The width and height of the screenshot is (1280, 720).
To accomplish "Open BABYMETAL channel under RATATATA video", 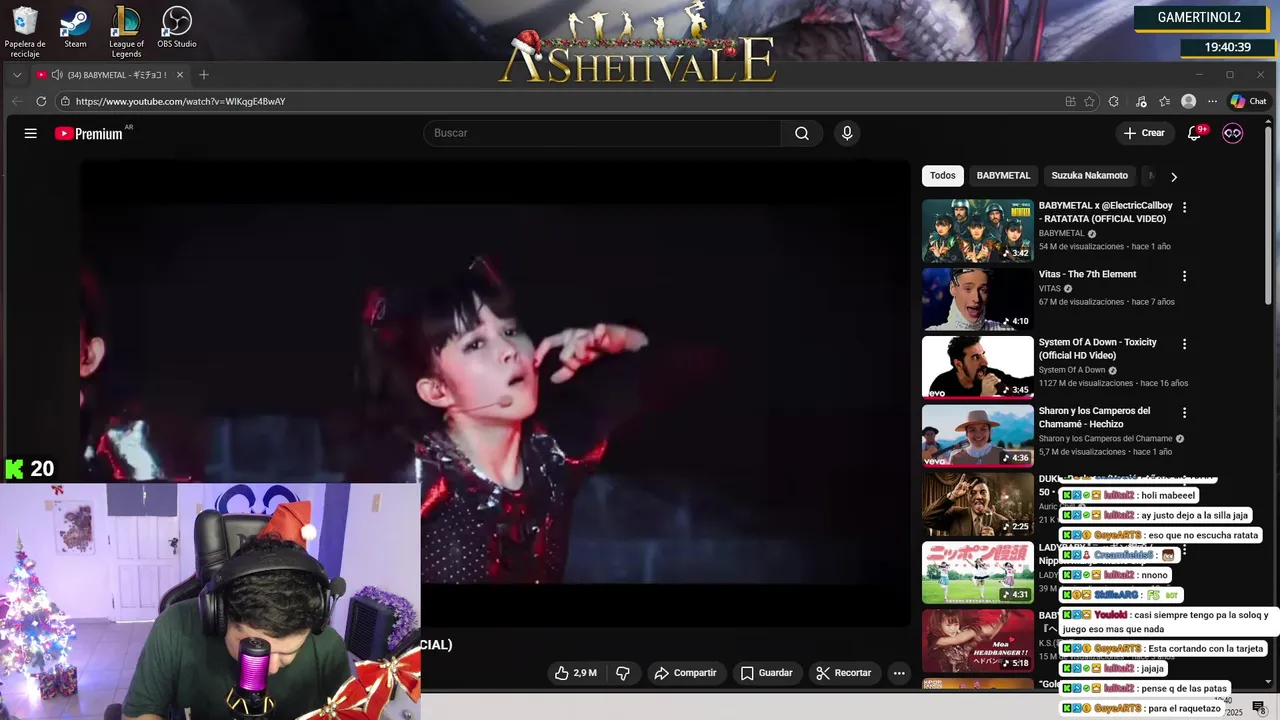I will tap(1061, 233).
